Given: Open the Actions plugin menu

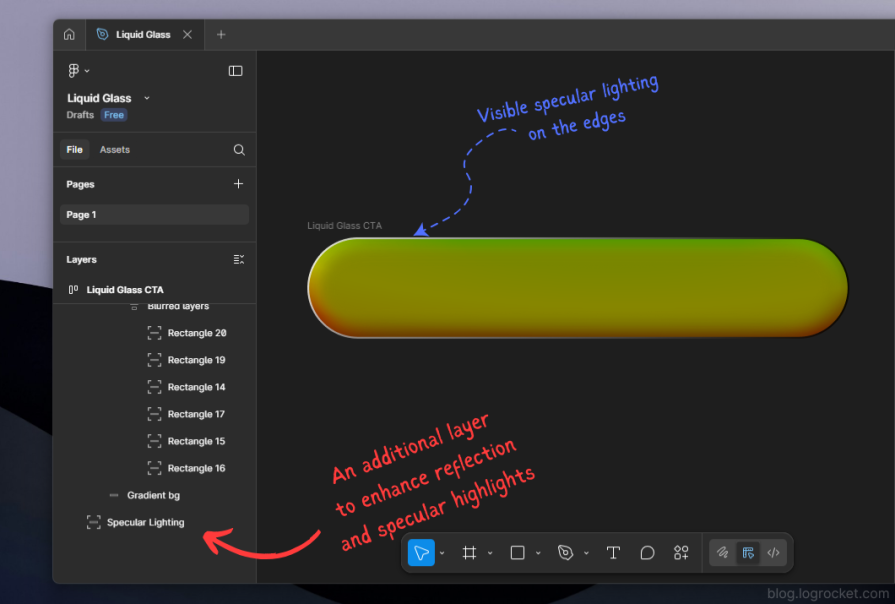Looking at the screenshot, I should click(681, 552).
